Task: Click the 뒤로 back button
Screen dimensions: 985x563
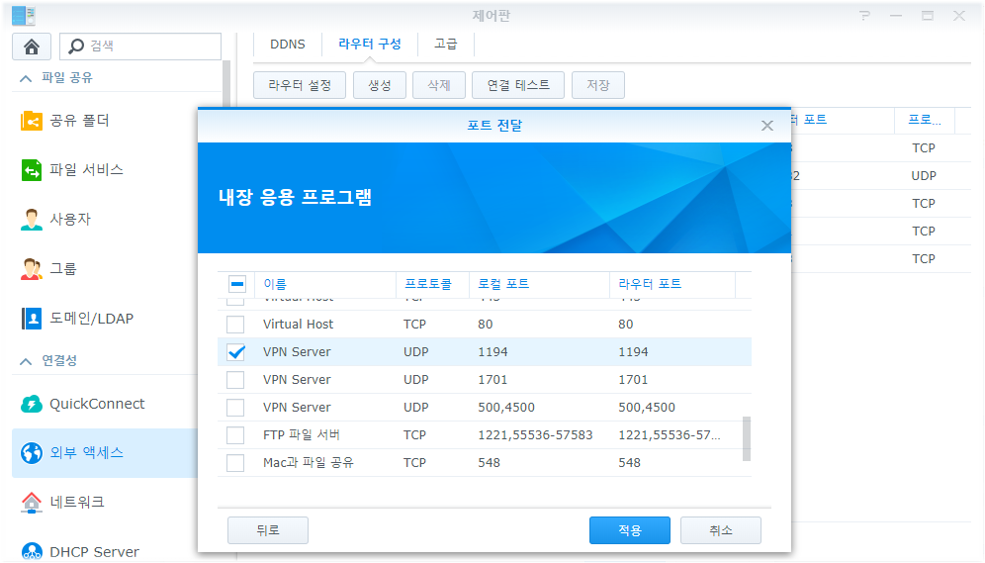Action: (268, 530)
